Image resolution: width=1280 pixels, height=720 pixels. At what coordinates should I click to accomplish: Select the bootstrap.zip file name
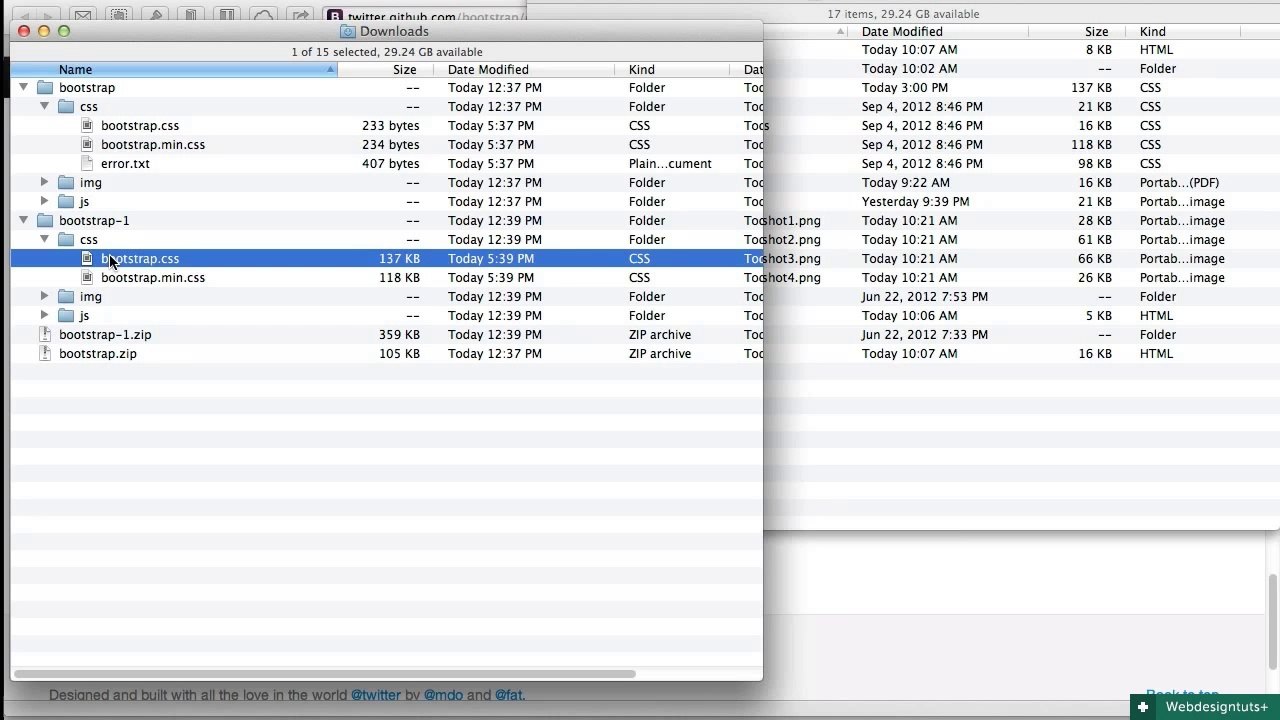(x=98, y=353)
